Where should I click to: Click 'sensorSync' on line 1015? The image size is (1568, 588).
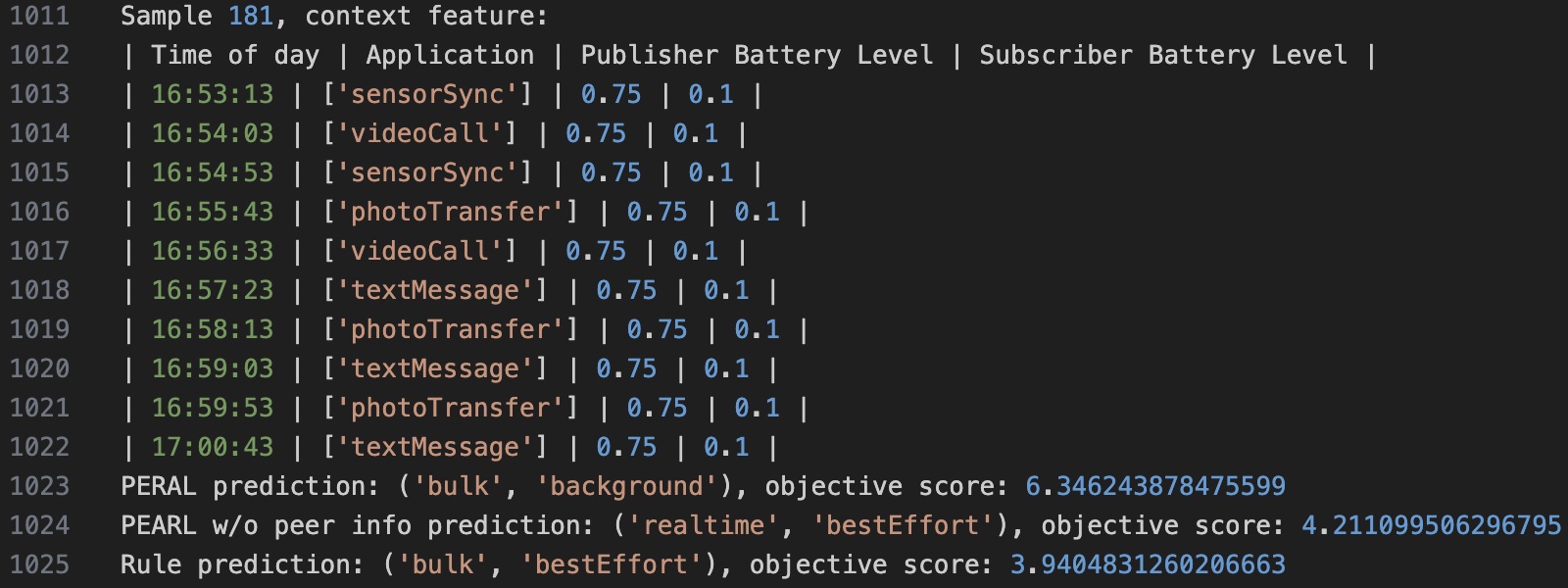427,172
